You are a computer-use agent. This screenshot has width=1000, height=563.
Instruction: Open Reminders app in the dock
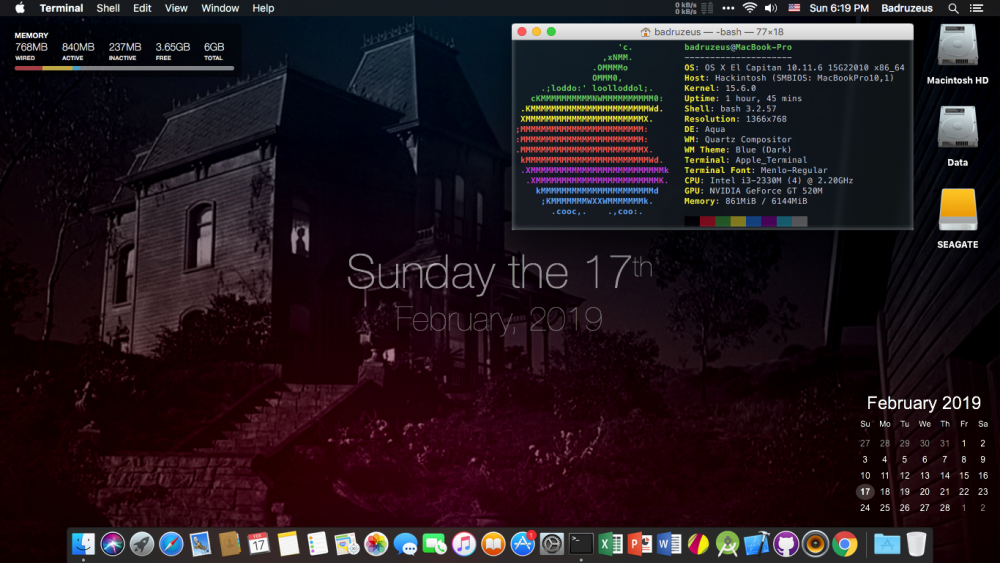pyautogui.click(x=317, y=544)
